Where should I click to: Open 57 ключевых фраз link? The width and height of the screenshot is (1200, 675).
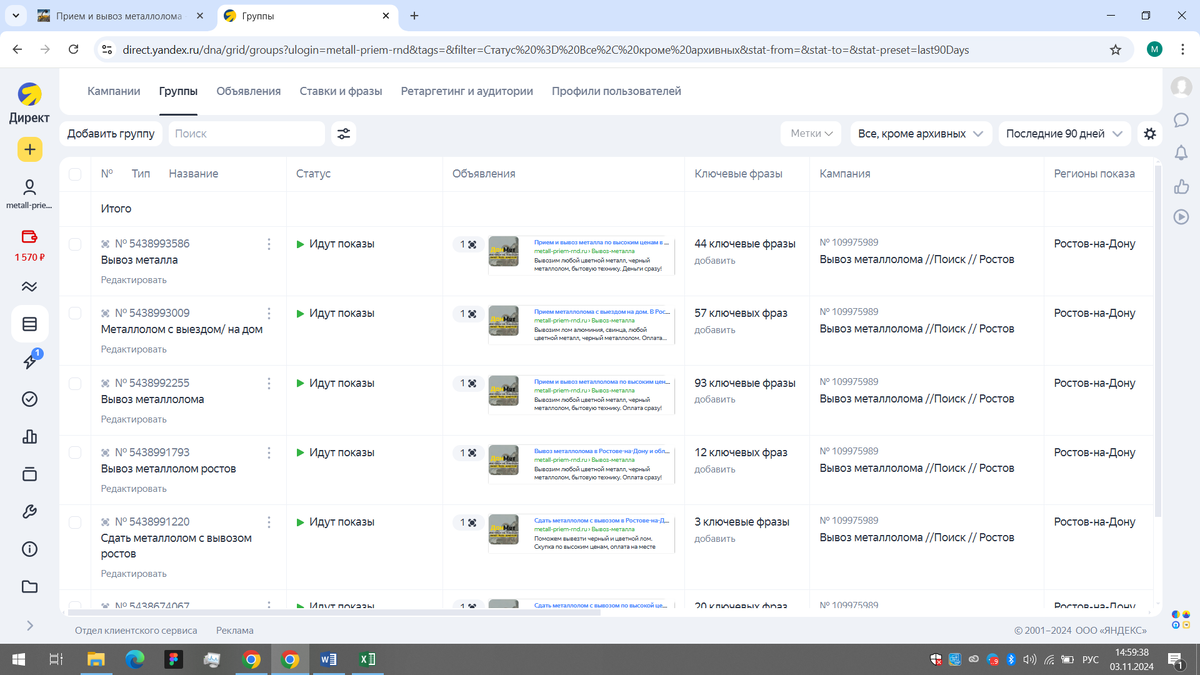point(741,313)
